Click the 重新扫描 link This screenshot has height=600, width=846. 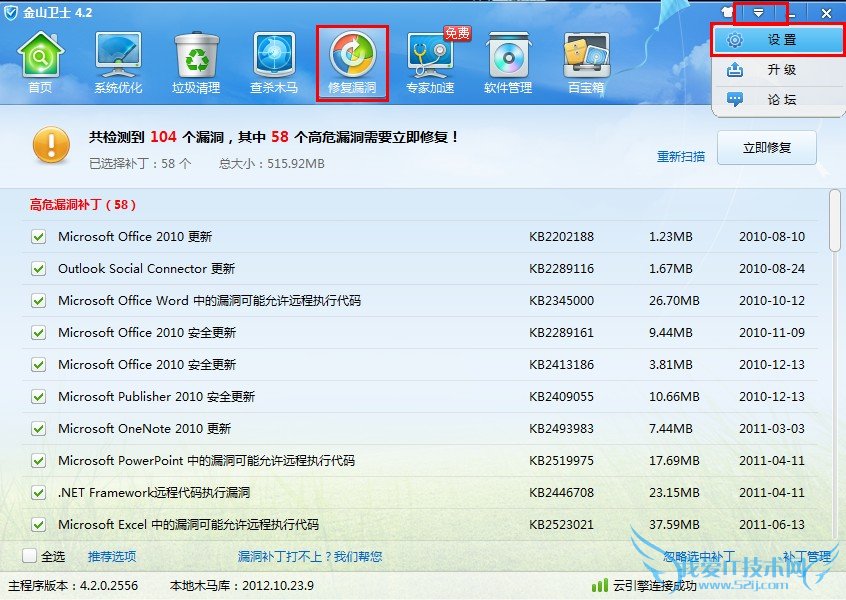coord(681,156)
